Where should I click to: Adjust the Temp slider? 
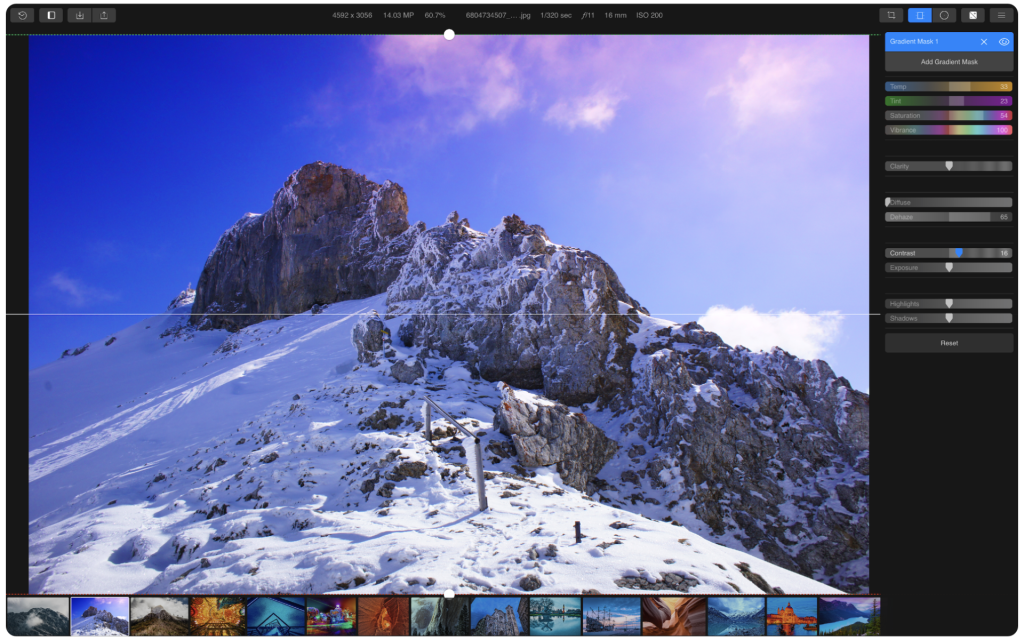click(949, 86)
